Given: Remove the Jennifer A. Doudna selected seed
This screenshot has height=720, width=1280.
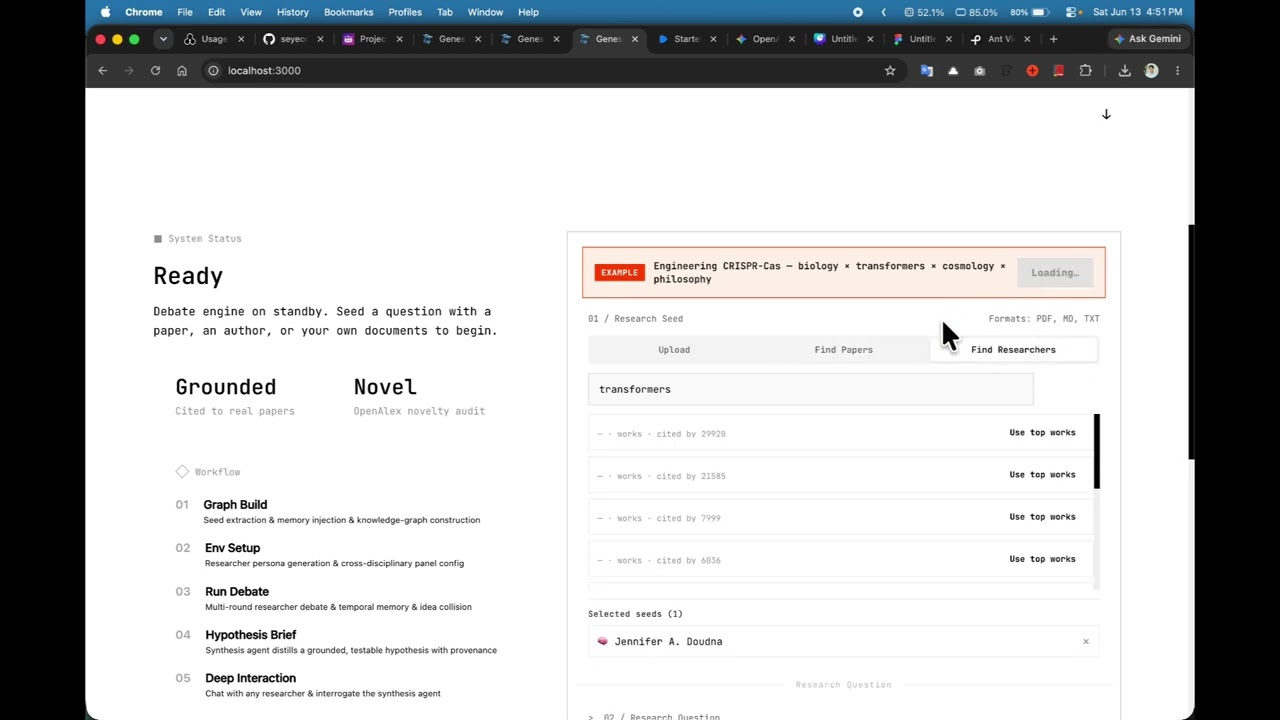Looking at the screenshot, I should click(x=1086, y=642).
